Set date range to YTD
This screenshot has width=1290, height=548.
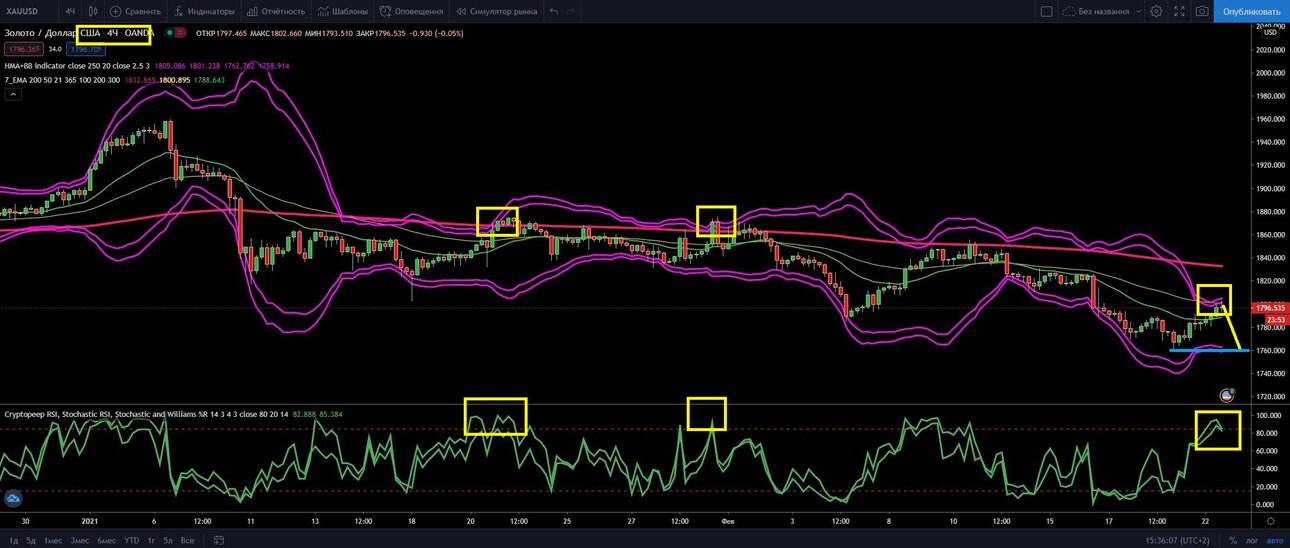tap(131, 541)
